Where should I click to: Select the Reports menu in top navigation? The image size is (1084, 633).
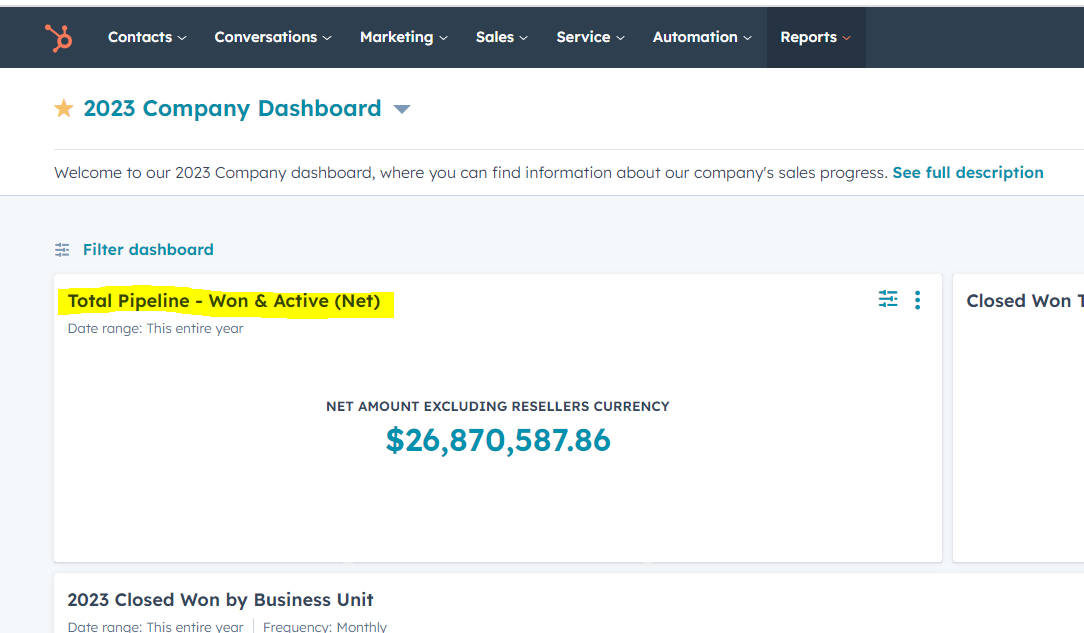pos(815,37)
